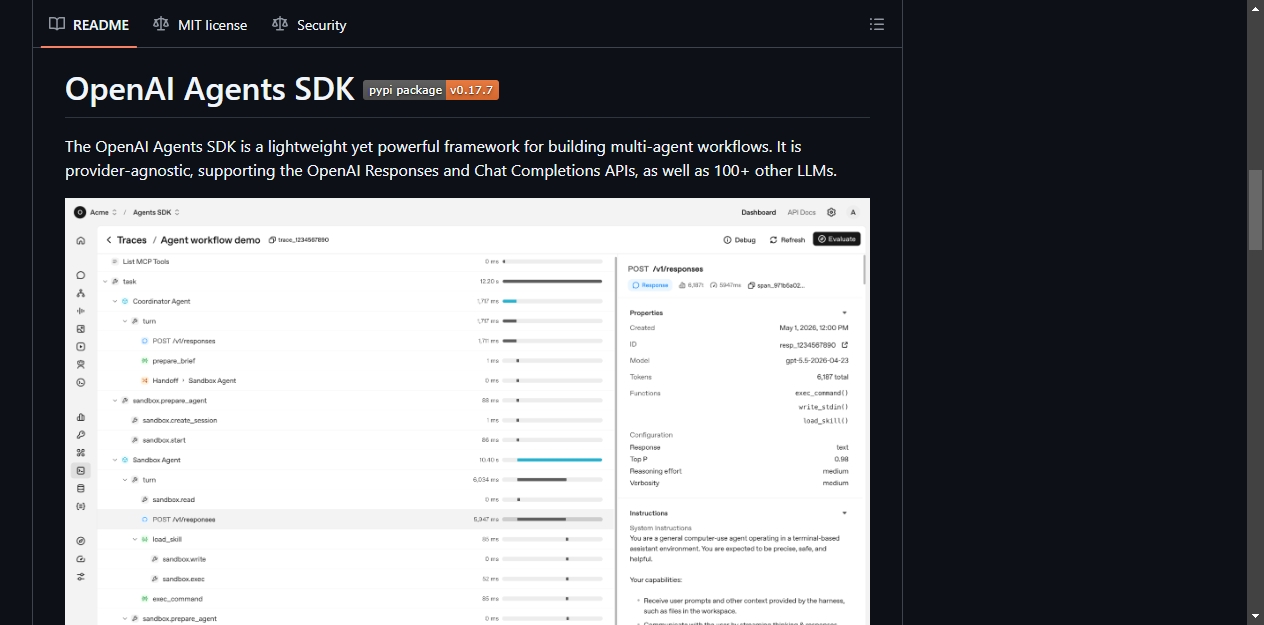Open the Security tab
This screenshot has width=1264, height=625.
point(309,24)
